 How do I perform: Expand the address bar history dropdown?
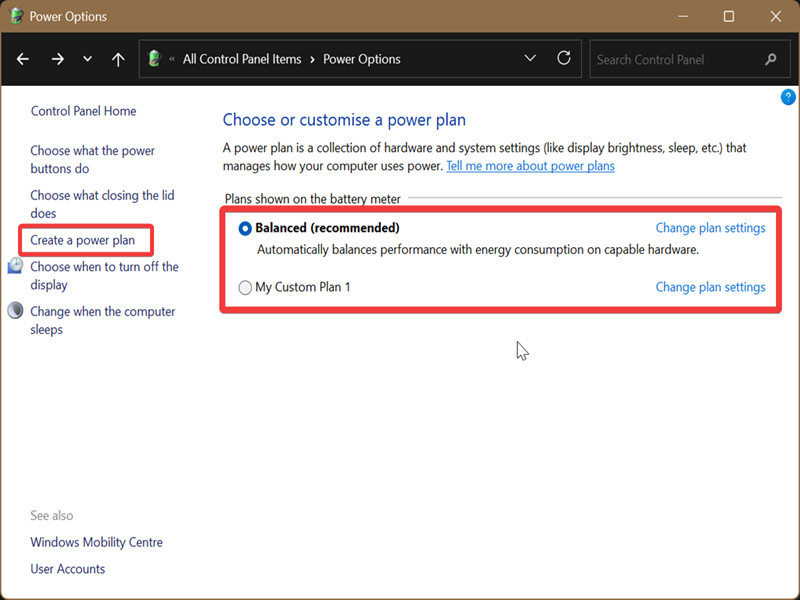point(530,59)
